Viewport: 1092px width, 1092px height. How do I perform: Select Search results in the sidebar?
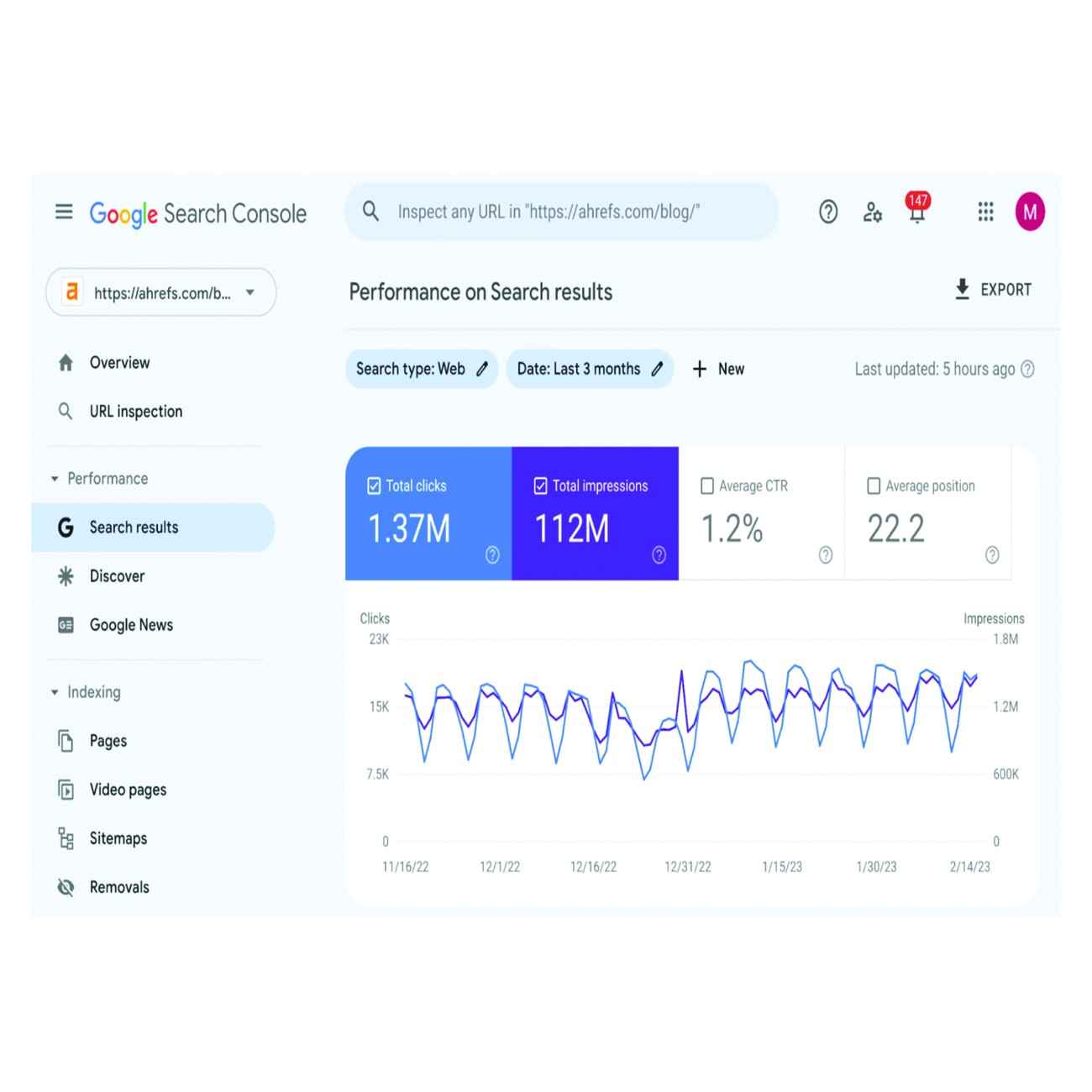(x=153, y=528)
